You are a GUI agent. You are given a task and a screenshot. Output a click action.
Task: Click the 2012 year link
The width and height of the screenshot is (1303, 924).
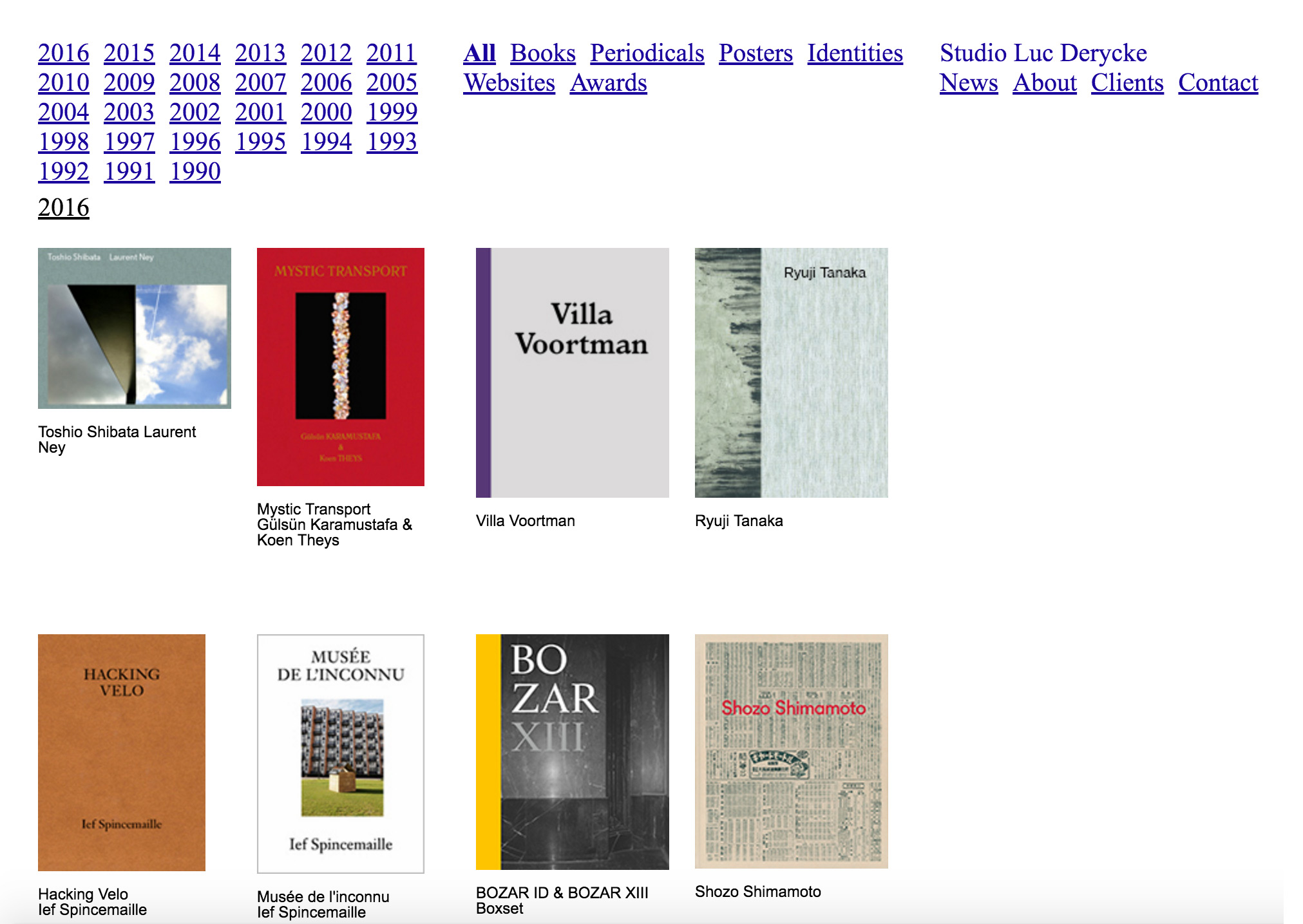[327, 53]
